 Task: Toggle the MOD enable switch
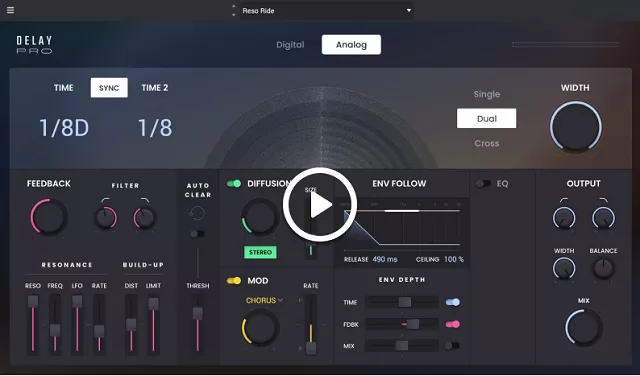click(234, 281)
